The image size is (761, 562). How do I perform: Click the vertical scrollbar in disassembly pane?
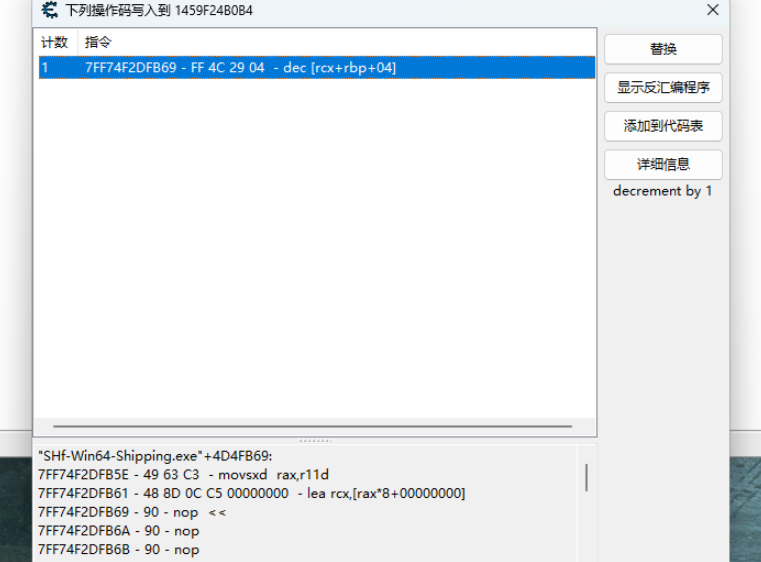coord(586,478)
